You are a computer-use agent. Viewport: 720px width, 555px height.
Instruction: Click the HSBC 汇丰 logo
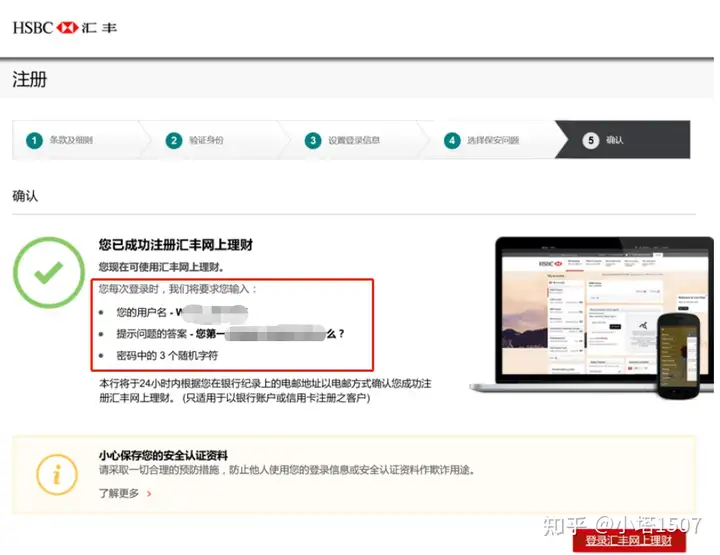pyautogui.click(x=64, y=28)
